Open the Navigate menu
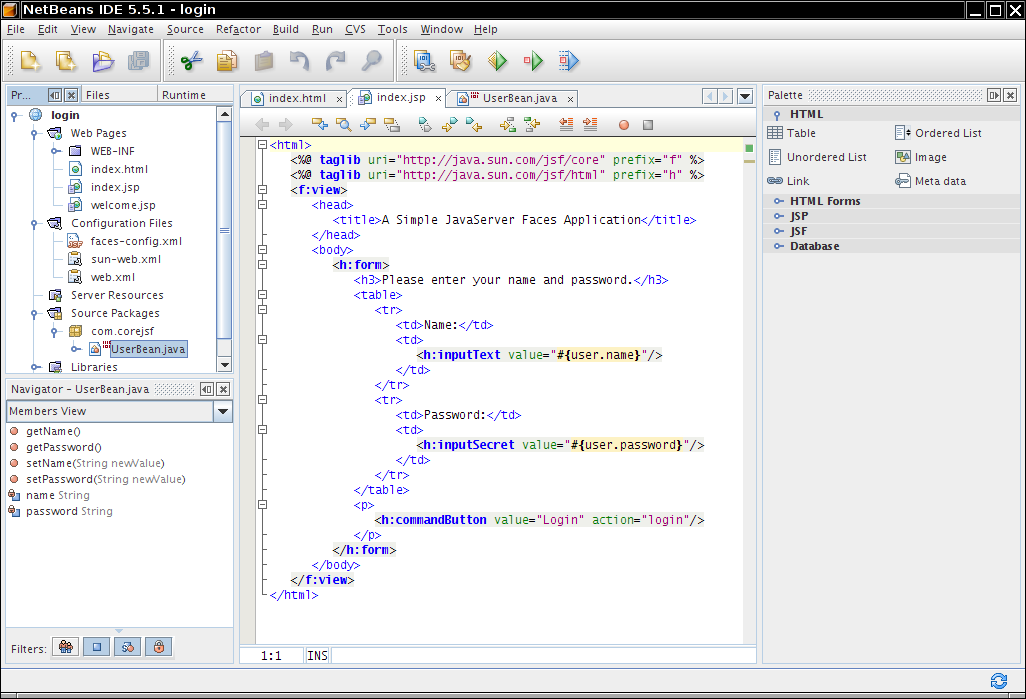Viewport: 1026px width, 699px height. pos(131,29)
